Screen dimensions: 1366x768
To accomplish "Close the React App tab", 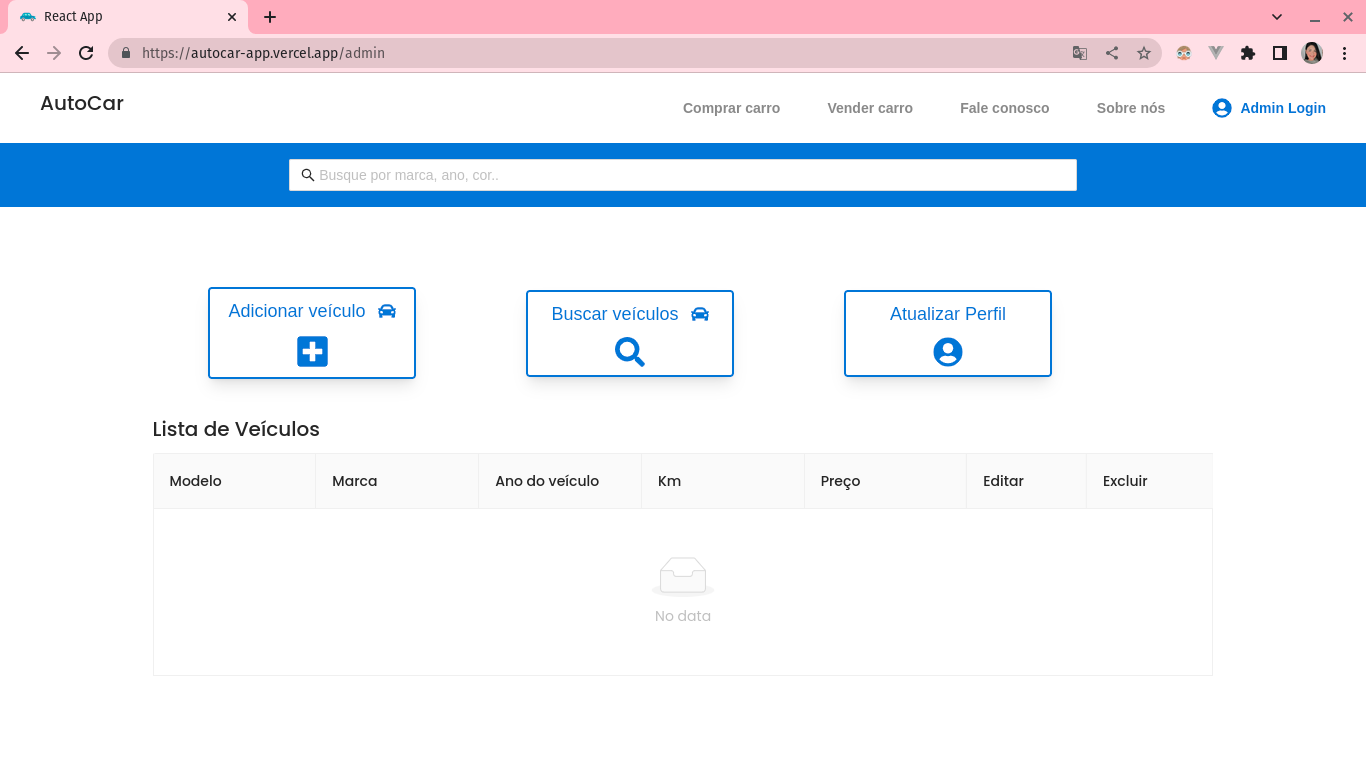I will pyautogui.click(x=232, y=17).
